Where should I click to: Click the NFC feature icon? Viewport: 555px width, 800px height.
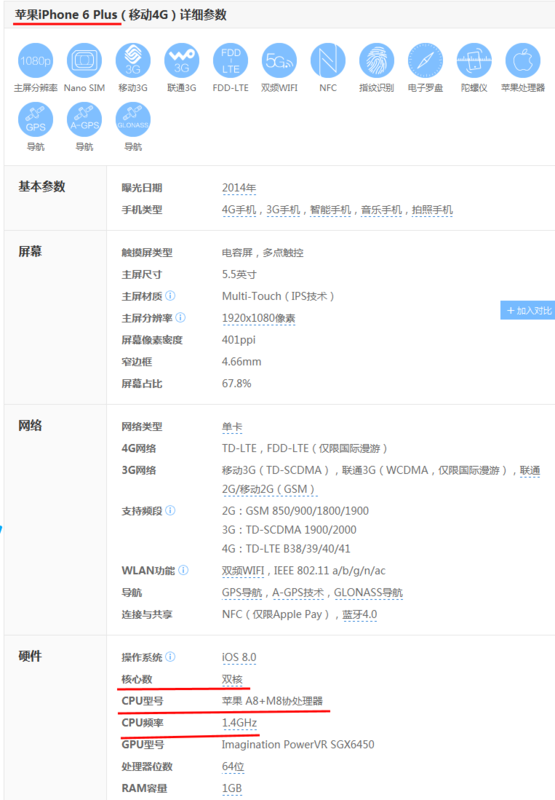(328, 61)
